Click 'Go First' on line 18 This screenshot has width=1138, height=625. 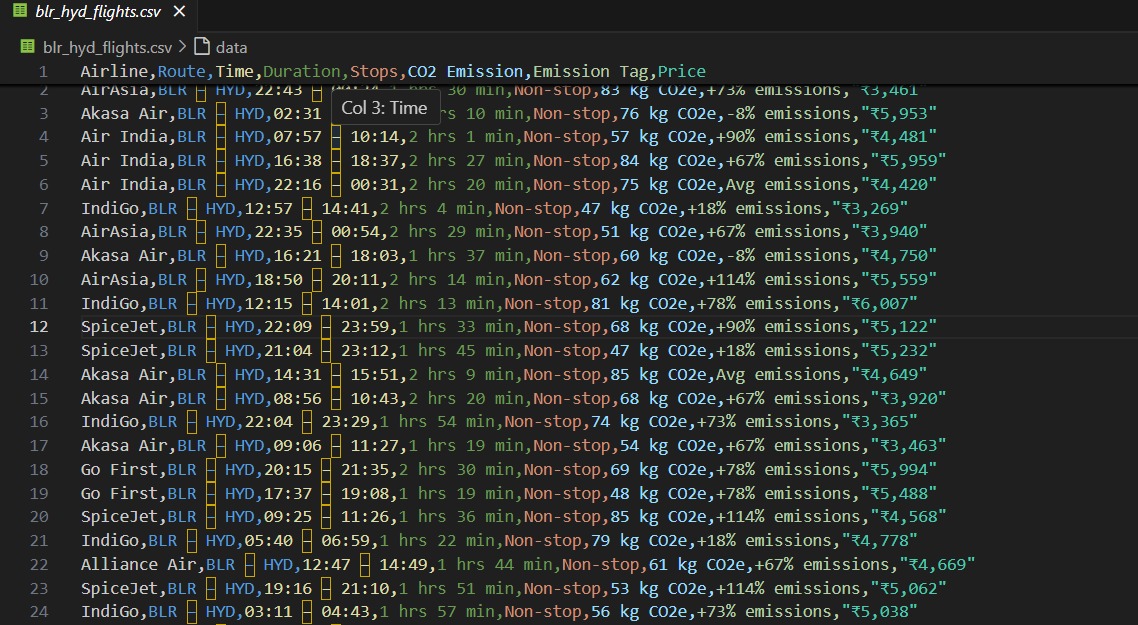click(x=119, y=470)
